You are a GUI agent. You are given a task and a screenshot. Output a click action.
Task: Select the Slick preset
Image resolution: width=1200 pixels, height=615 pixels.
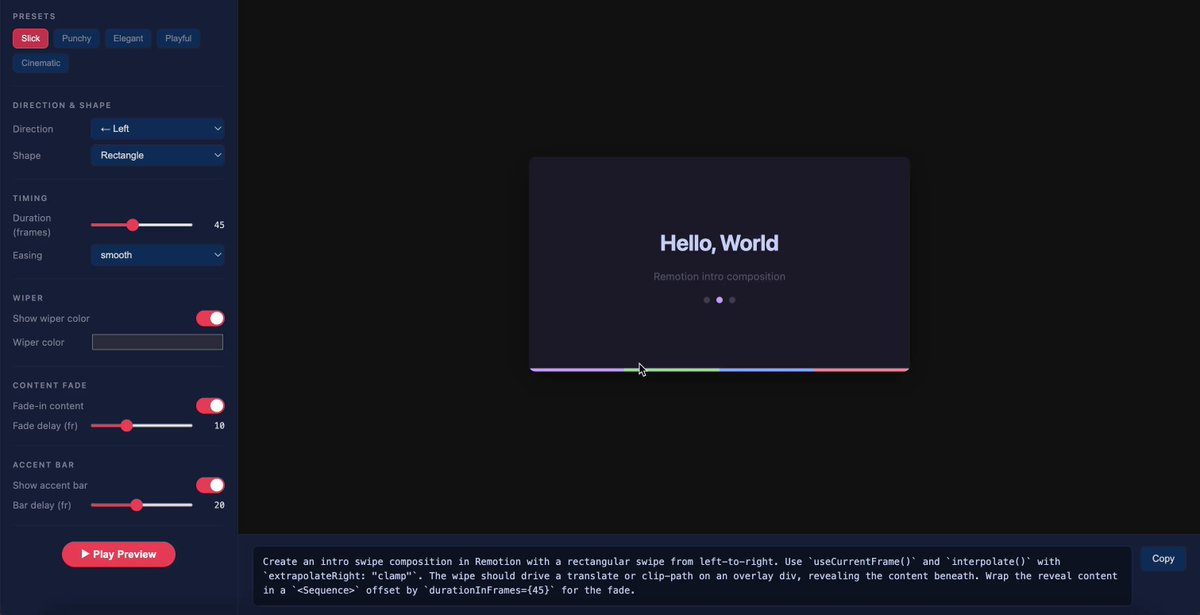pyautogui.click(x=31, y=38)
